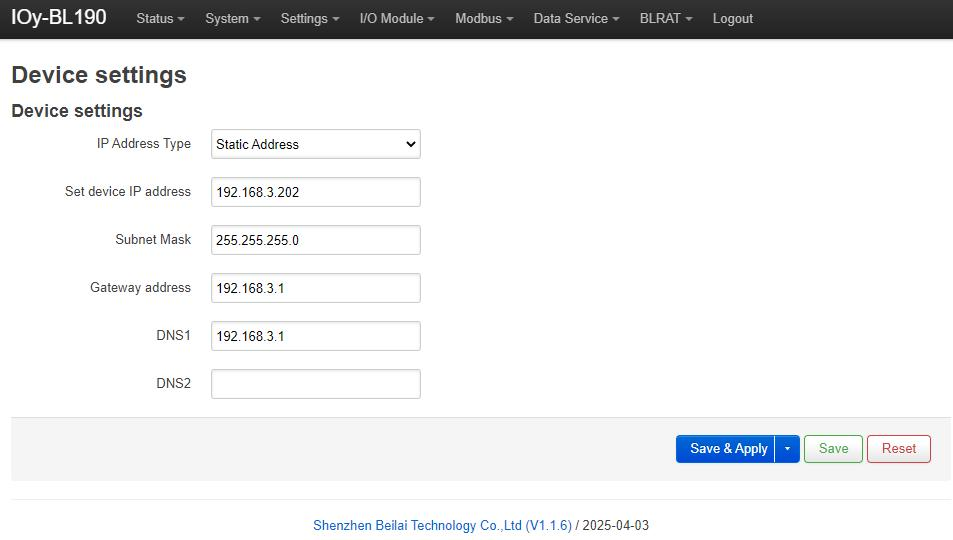Viewport: 953px width, 540px height.
Task: Click the Save & Apply button
Action: pos(725,449)
